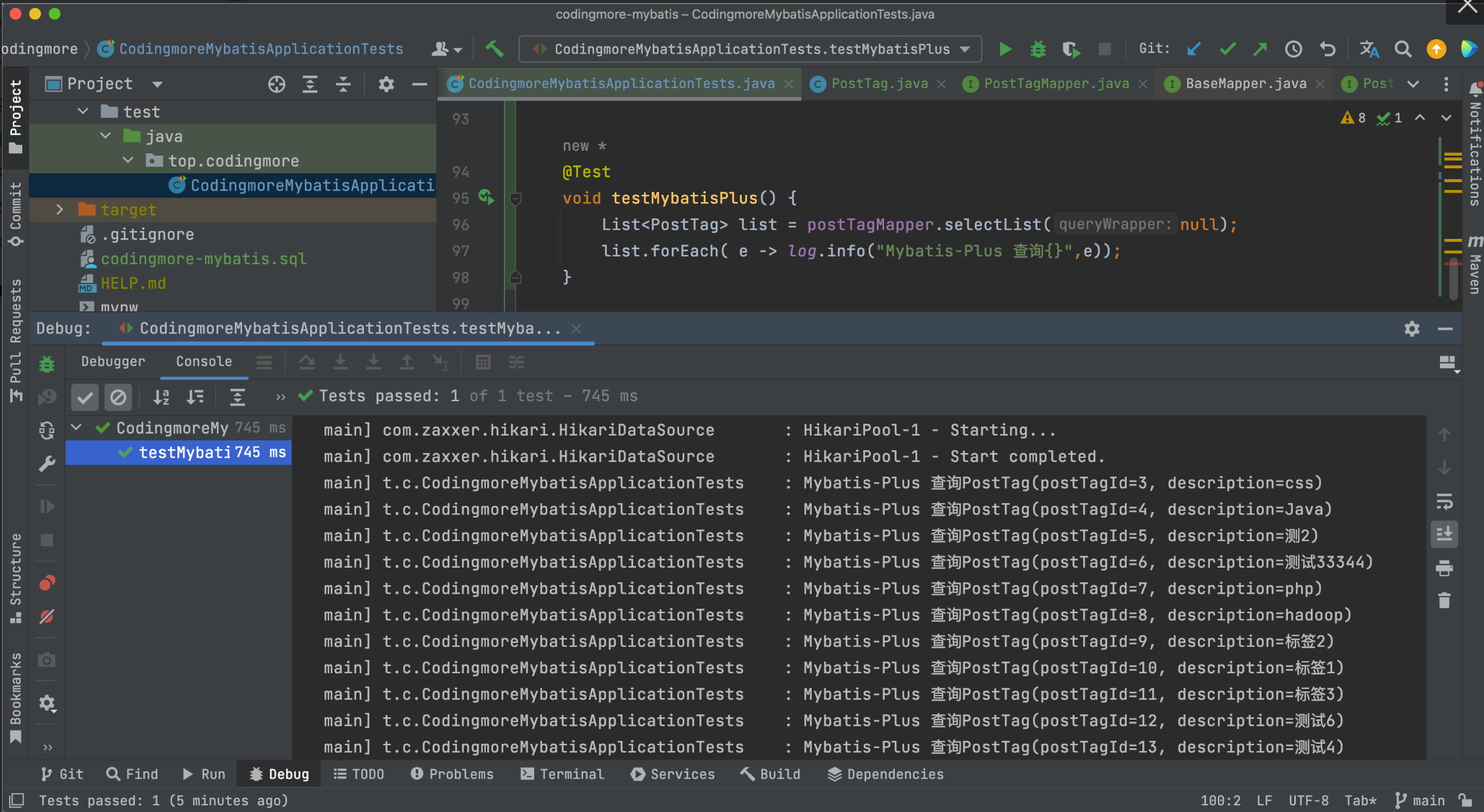
Task: Expand the target folder
Action: (60, 210)
